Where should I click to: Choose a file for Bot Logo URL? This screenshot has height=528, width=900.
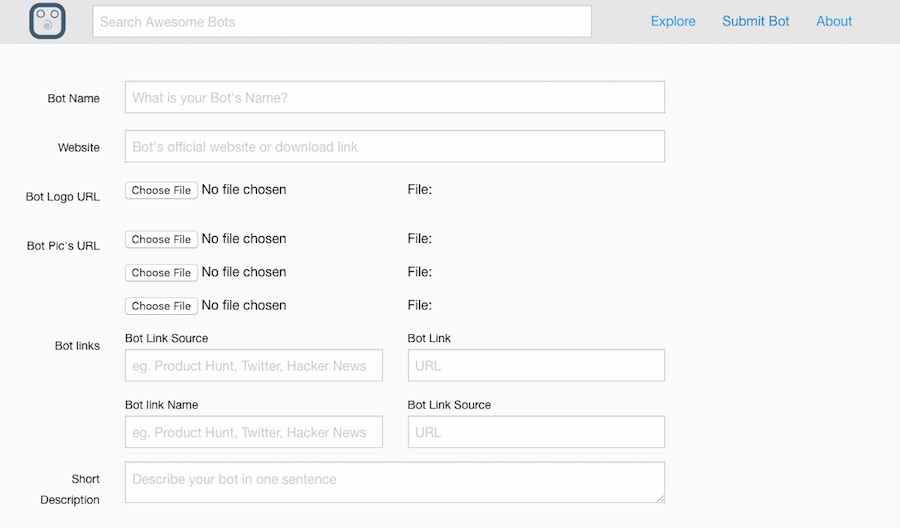161,190
